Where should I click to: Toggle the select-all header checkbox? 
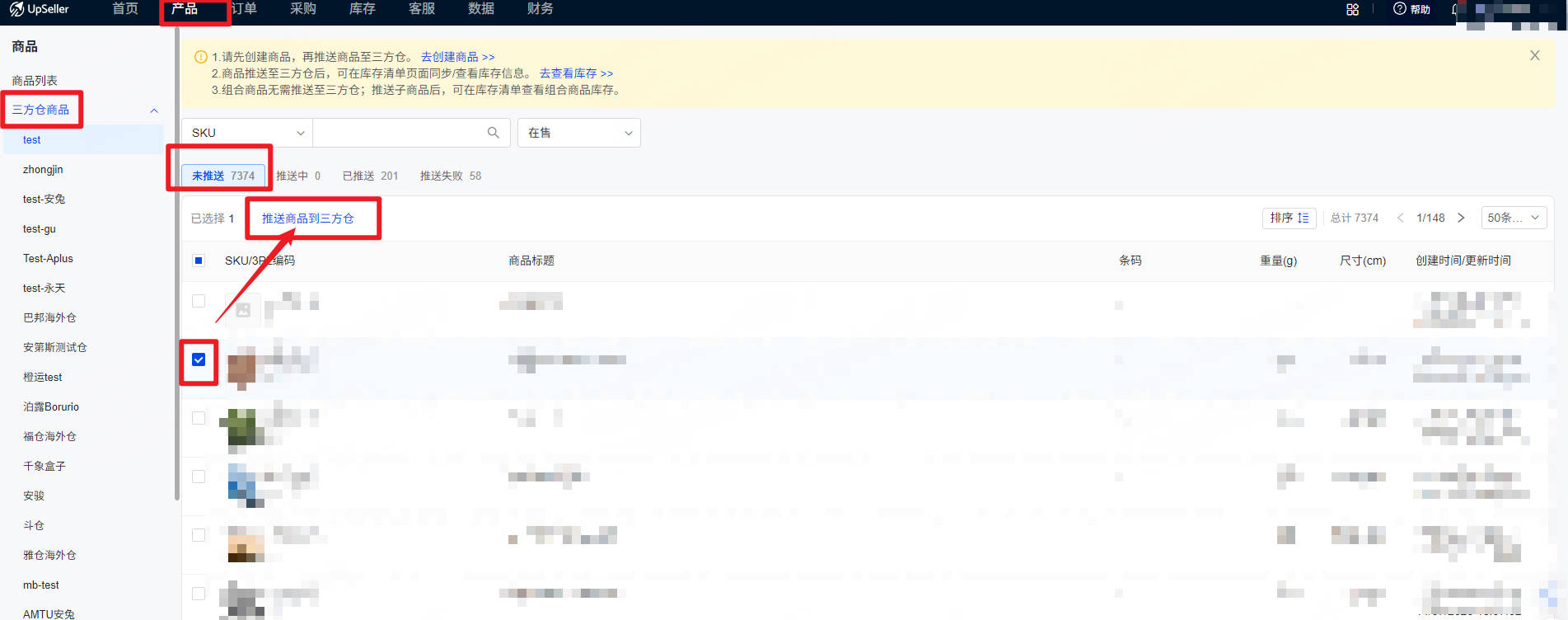(x=199, y=261)
